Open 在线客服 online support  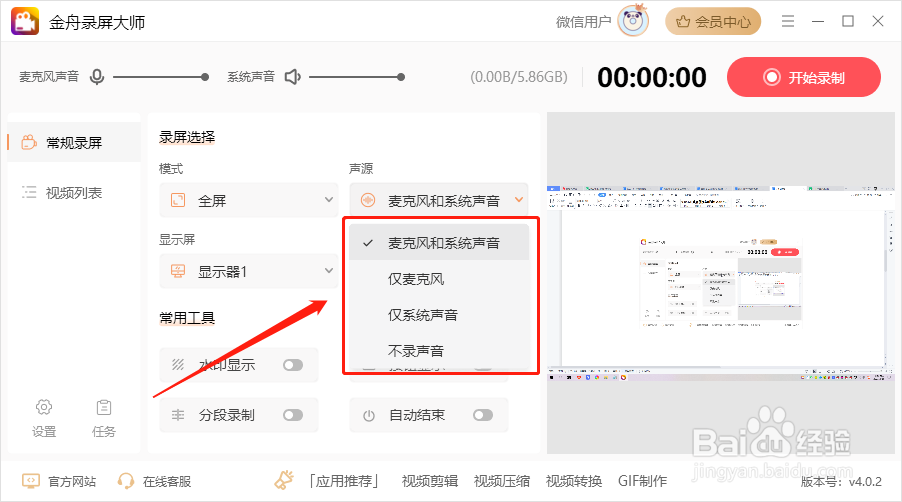pyautogui.click(x=154, y=481)
